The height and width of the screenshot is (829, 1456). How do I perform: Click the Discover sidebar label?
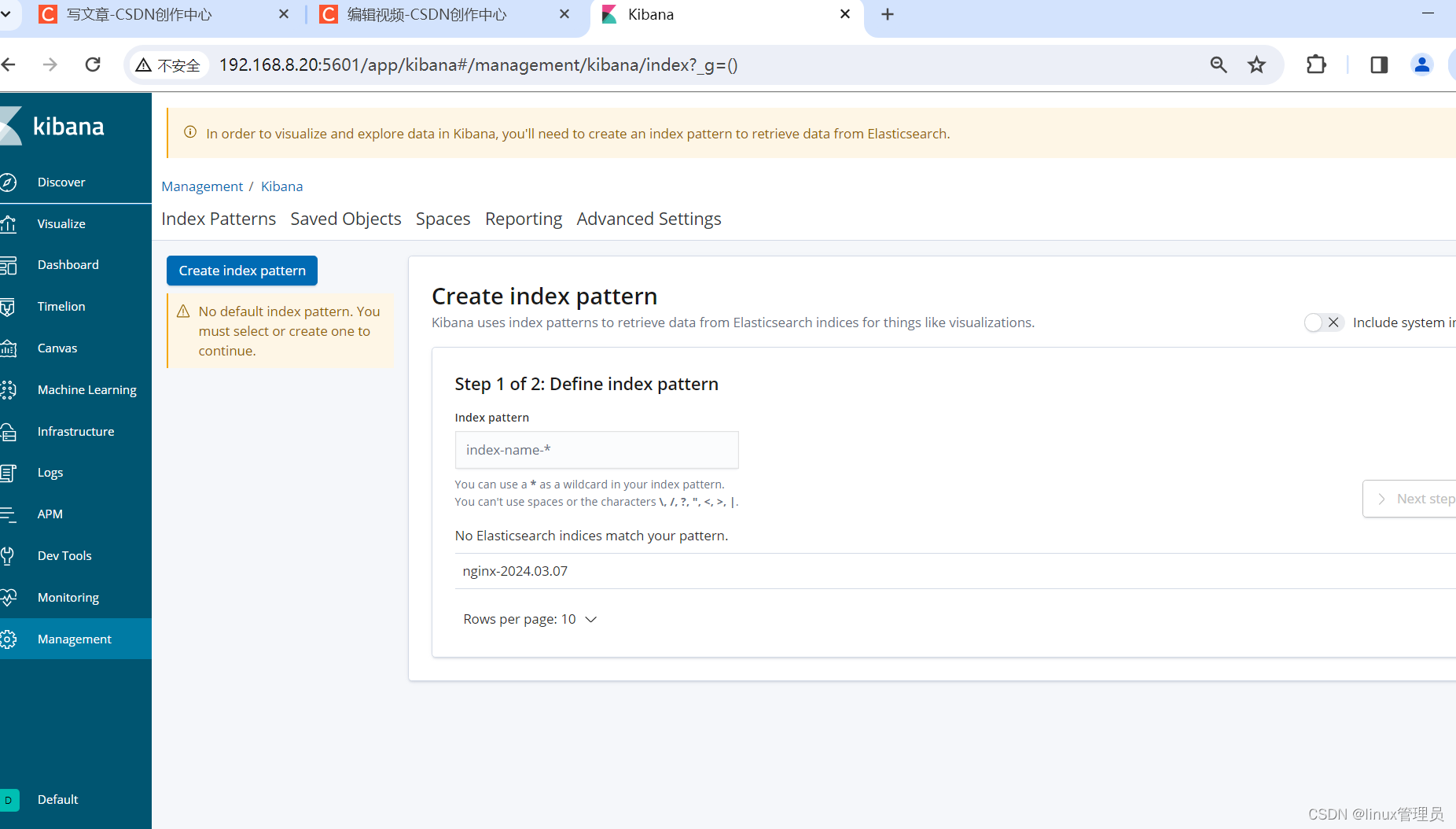click(x=61, y=182)
